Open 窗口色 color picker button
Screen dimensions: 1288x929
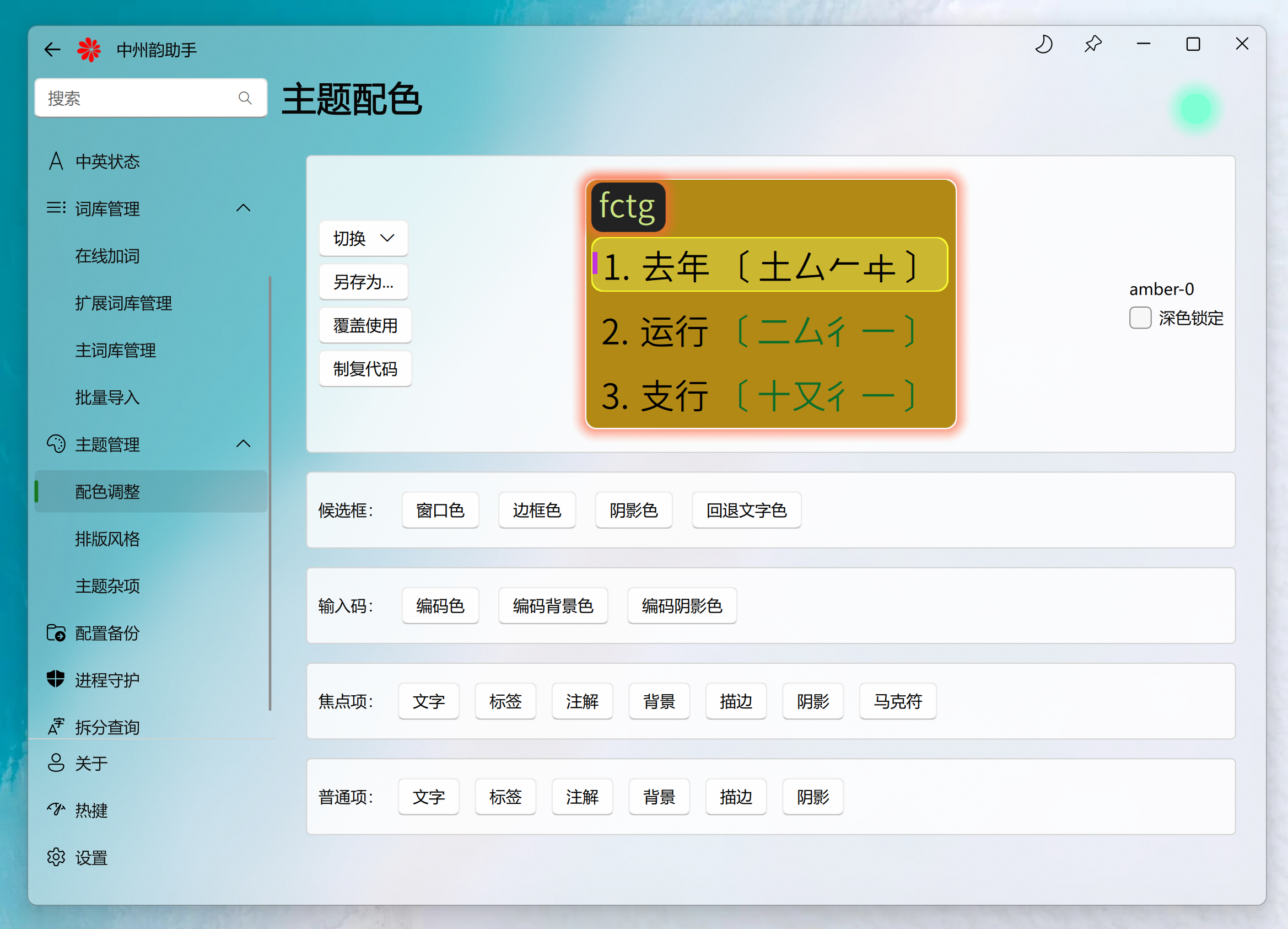[440, 510]
